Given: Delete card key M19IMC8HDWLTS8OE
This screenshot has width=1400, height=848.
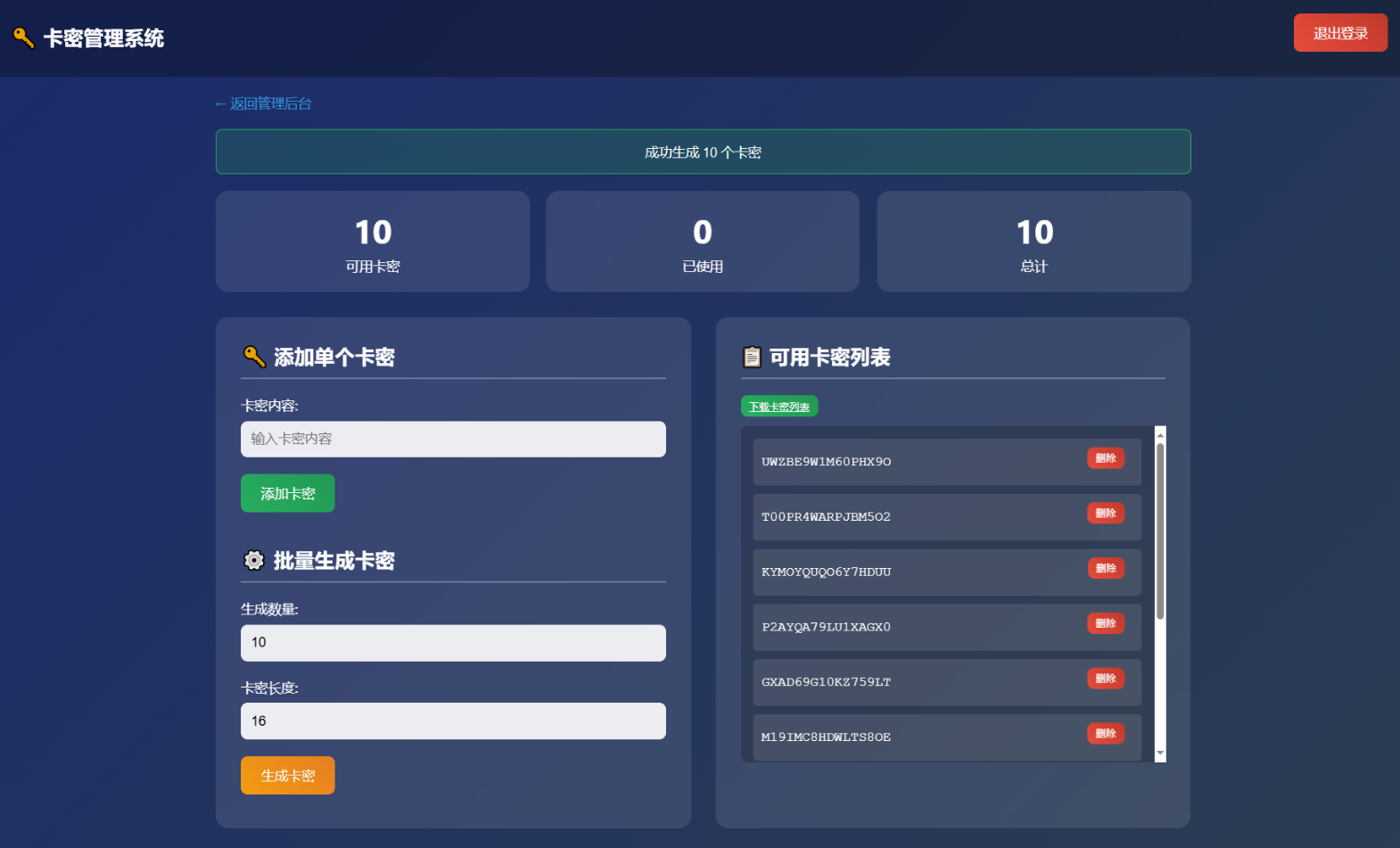Looking at the screenshot, I should 1106,734.
